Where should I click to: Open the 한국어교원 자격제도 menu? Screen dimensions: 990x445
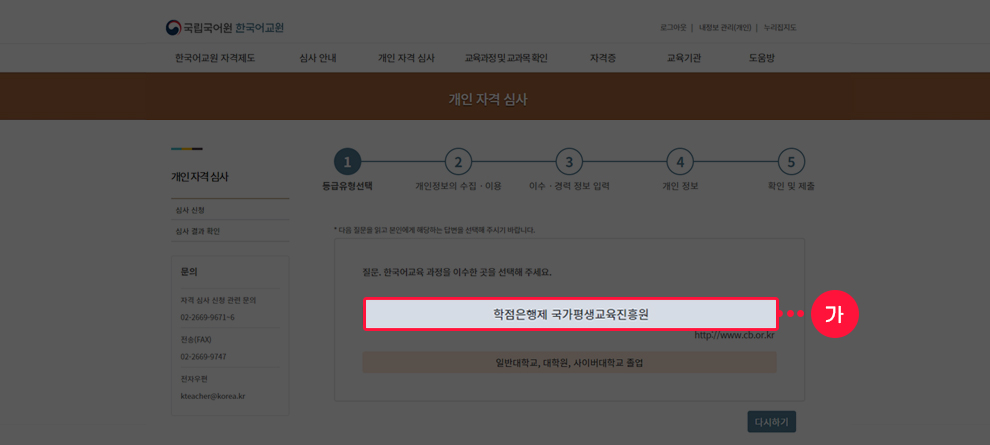(x=215, y=58)
